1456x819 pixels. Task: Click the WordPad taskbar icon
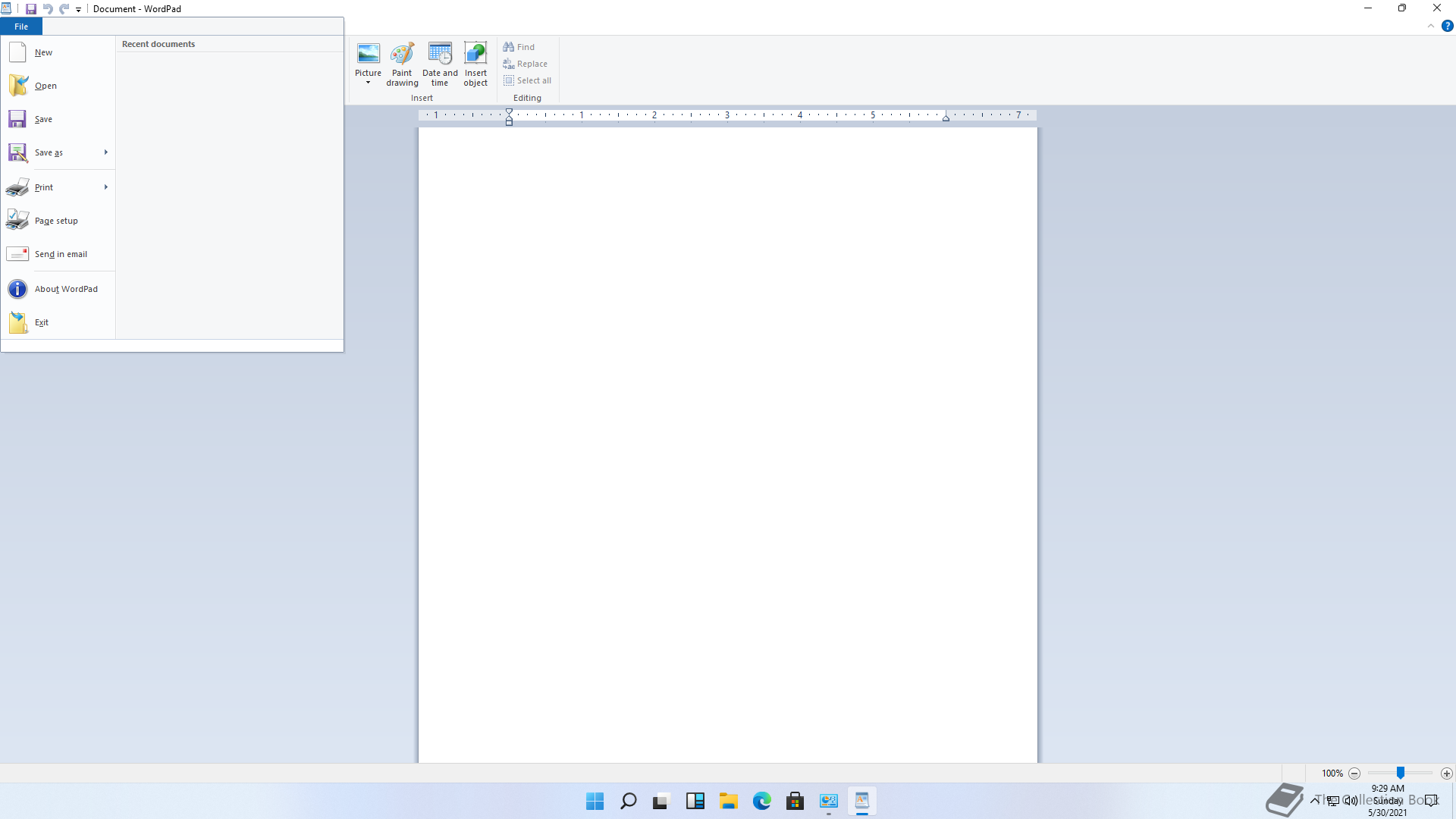point(862,801)
